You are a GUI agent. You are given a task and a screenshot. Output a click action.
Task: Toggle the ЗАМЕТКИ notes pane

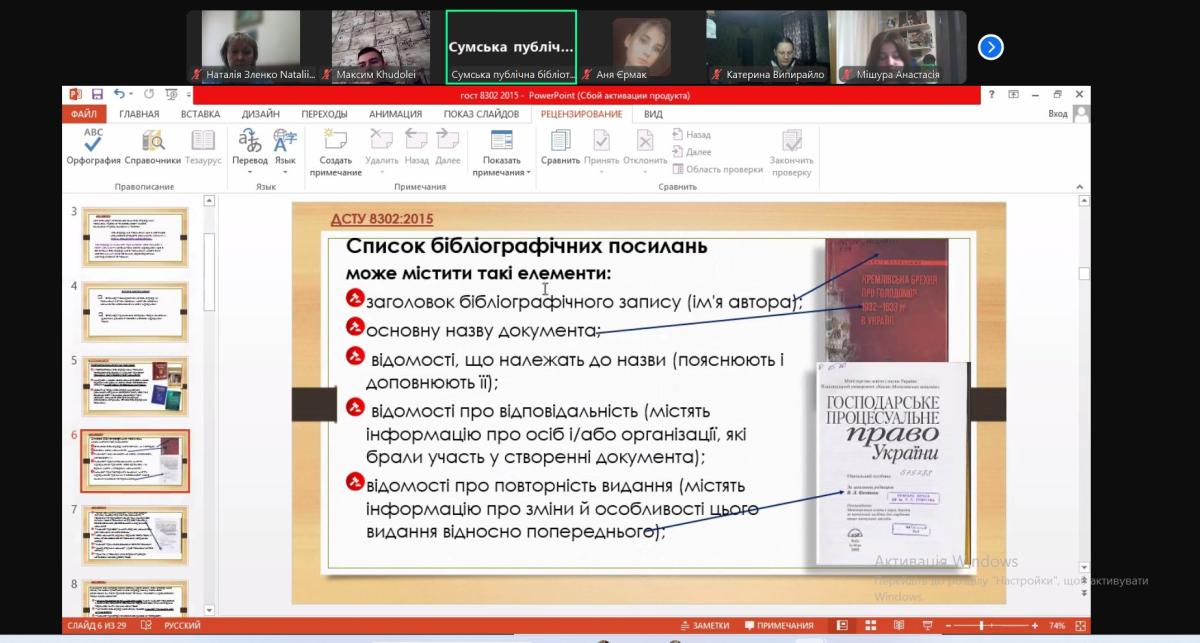pos(705,626)
